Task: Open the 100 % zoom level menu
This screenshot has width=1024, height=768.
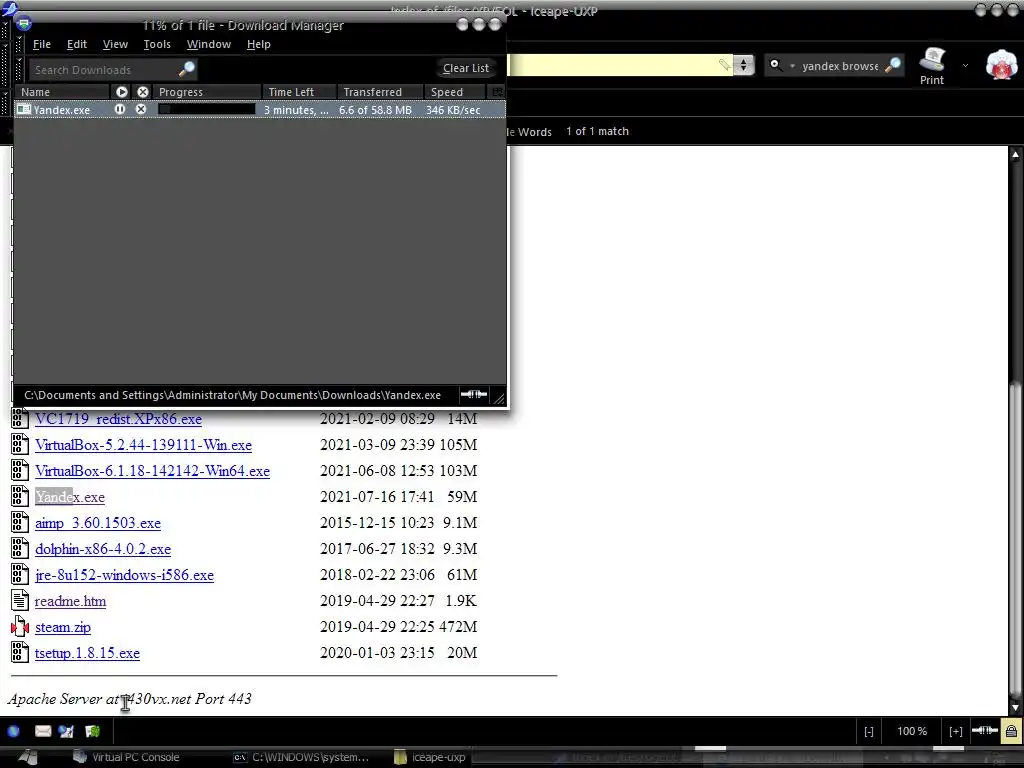Action: coord(912,731)
